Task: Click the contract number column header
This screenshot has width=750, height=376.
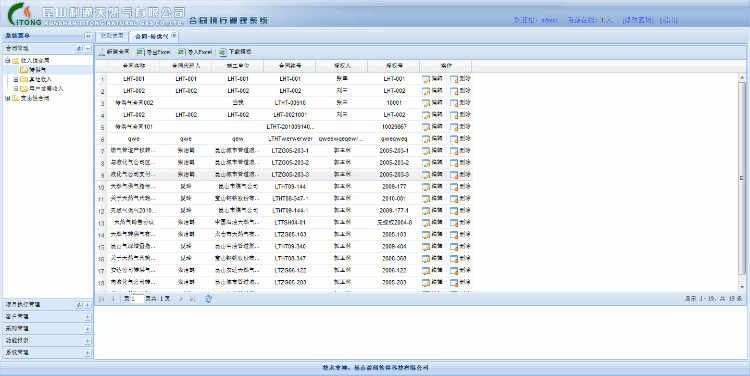Action: [x=290, y=66]
